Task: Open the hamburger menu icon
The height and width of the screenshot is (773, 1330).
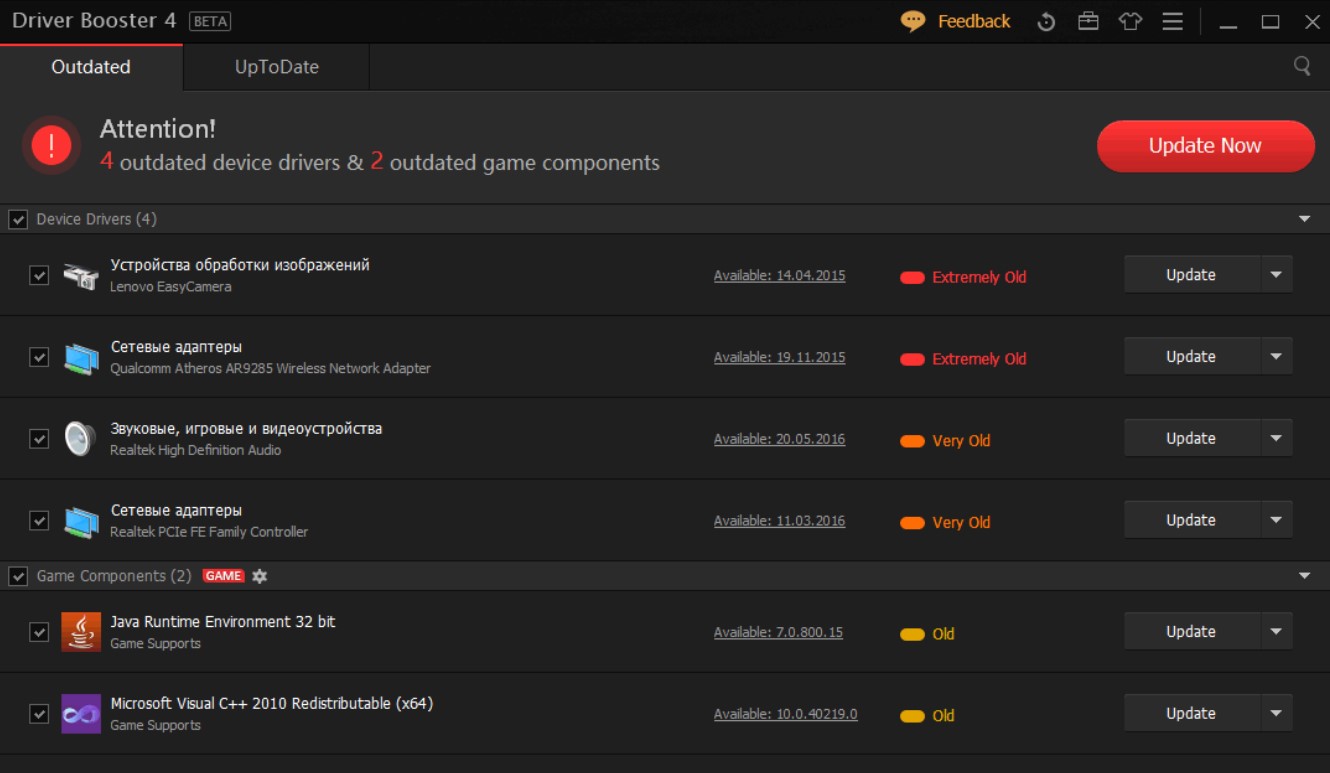Action: click(1173, 22)
